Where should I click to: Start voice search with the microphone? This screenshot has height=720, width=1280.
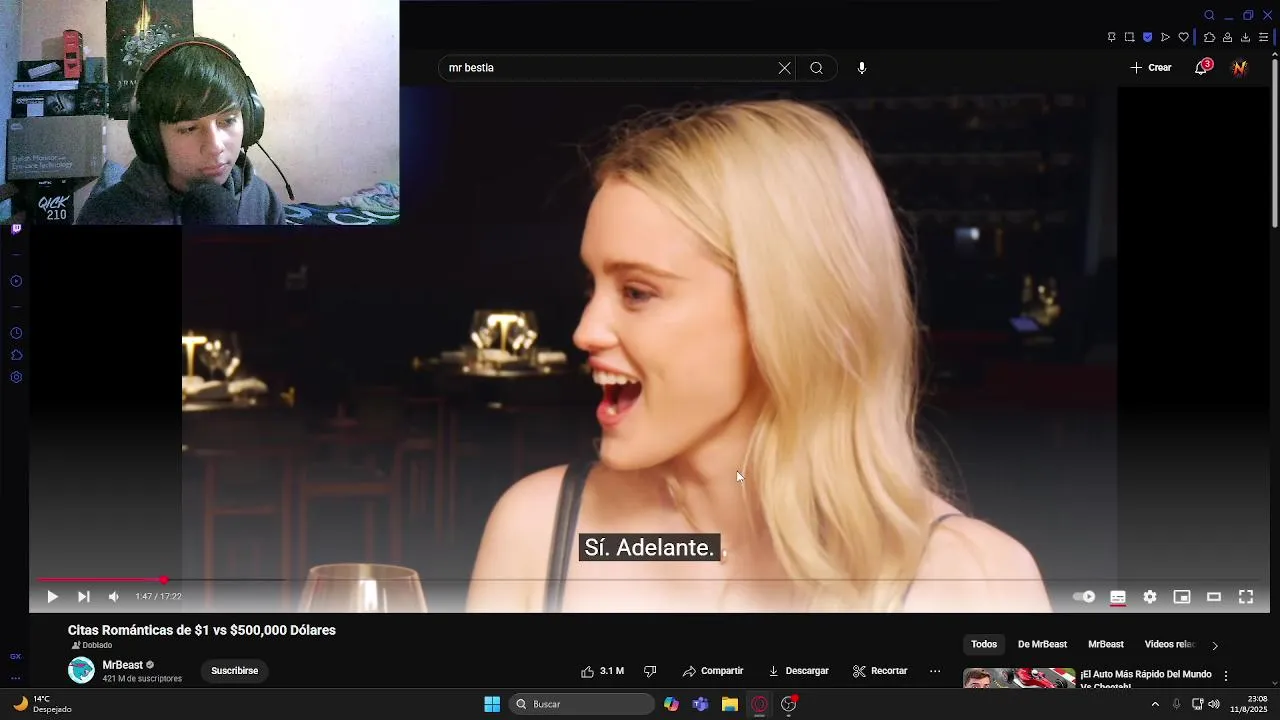pyautogui.click(x=862, y=68)
